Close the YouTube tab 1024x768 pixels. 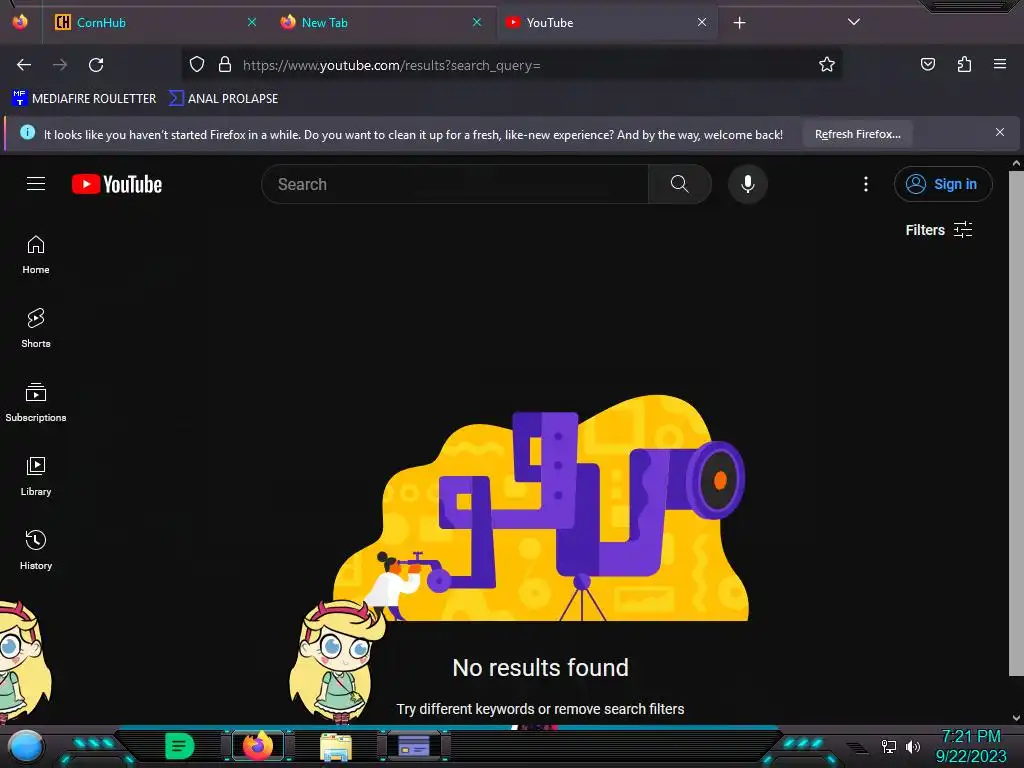[x=702, y=22]
